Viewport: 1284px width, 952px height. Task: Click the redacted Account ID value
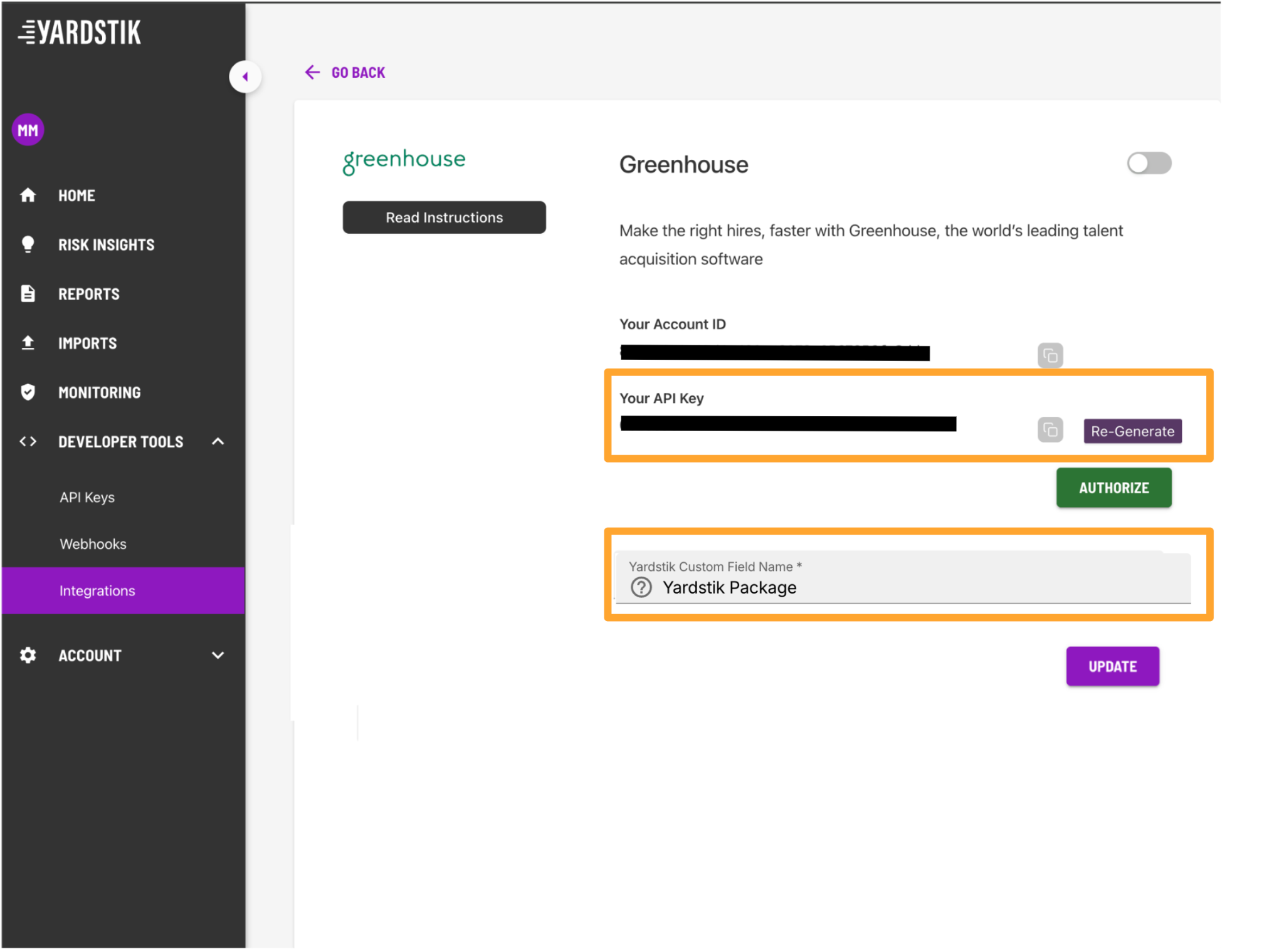coord(774,353)
